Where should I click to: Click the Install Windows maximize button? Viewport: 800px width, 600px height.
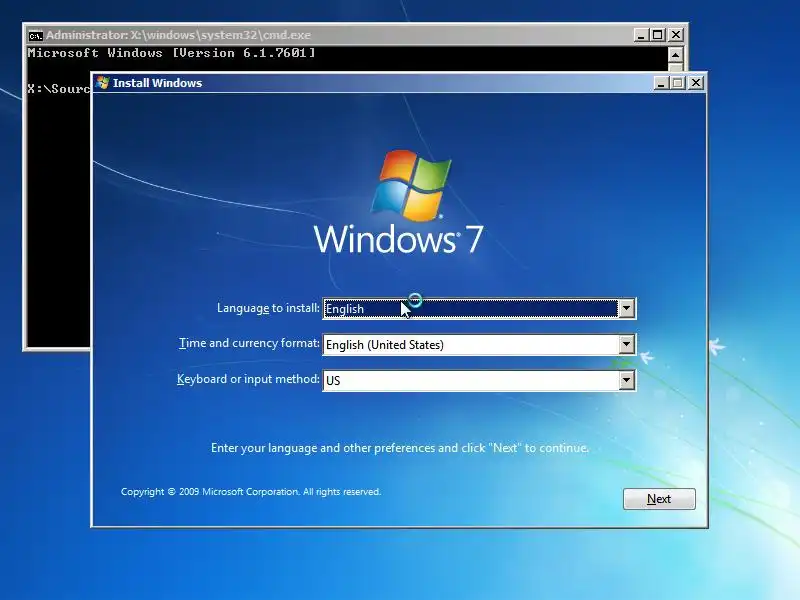pos(678,83)
